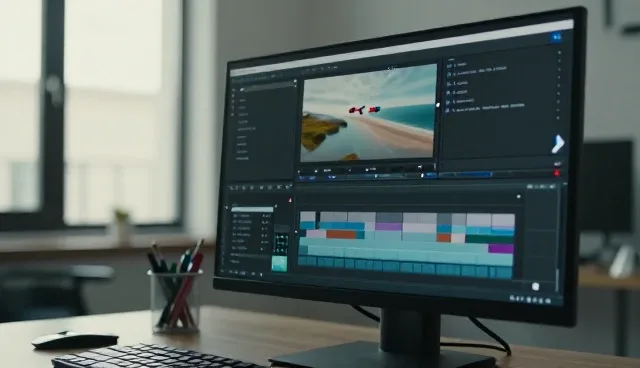Click the large white chevron arrow icon
This screenshot has height=368, width=640.
558,144
